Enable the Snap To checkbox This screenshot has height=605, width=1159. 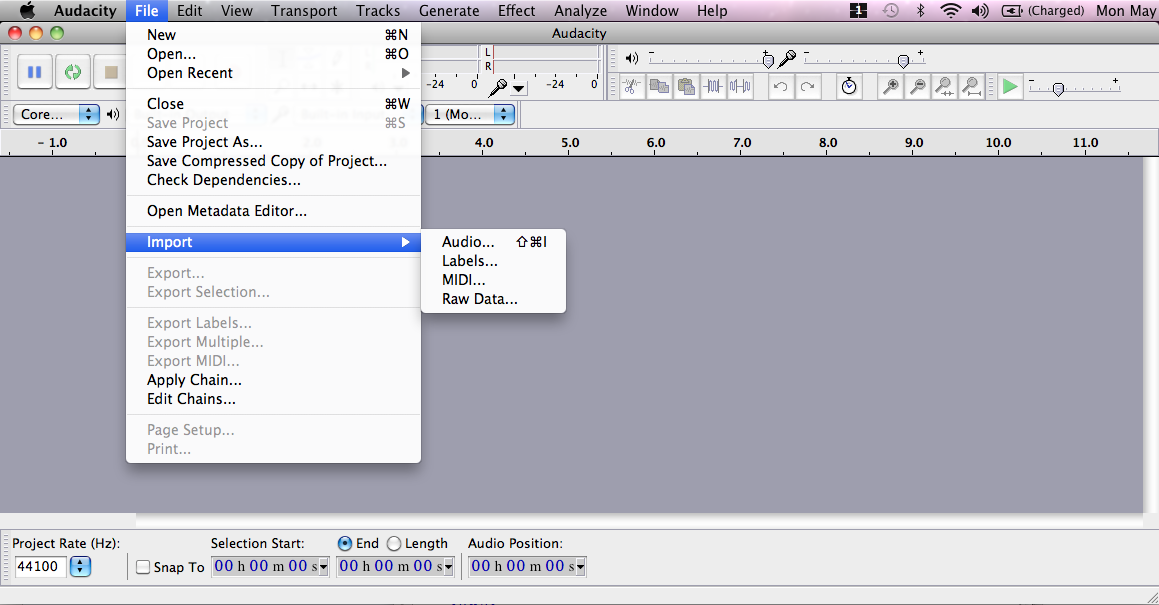pos(143,567)
